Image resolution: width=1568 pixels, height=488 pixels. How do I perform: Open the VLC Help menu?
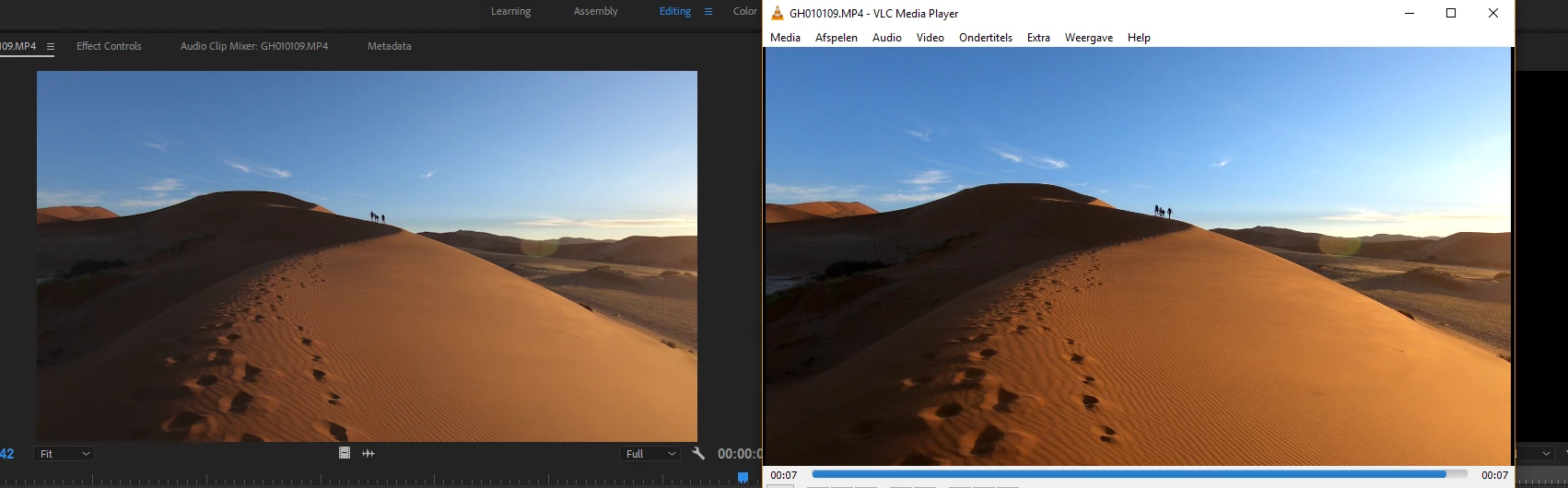click(1139, 38)
